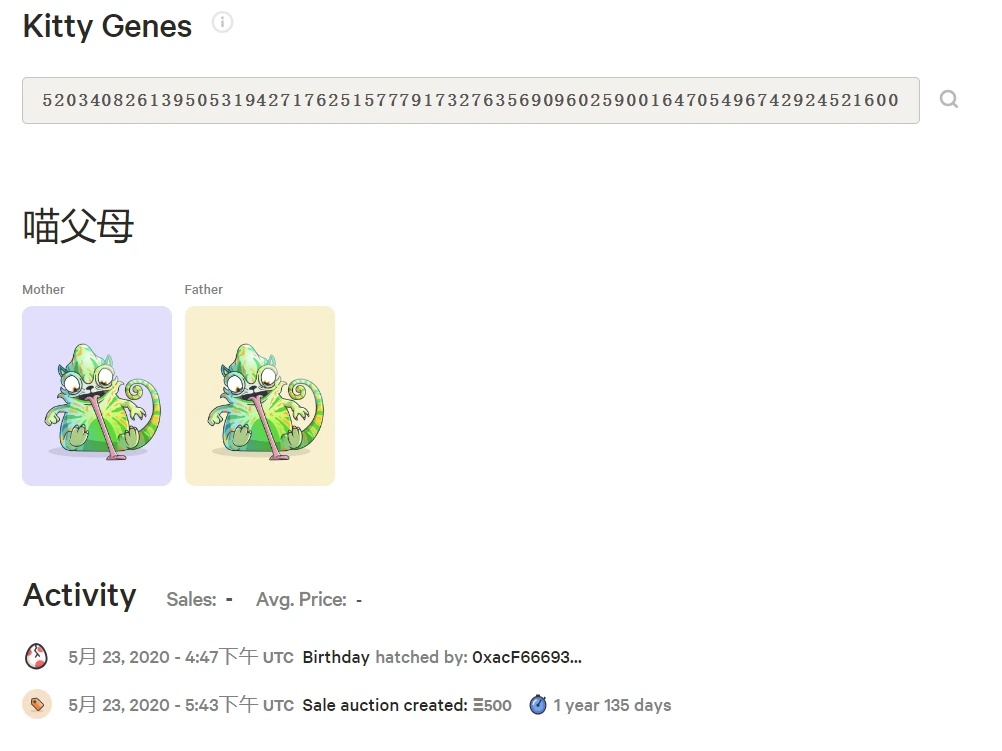Click the 喵父母 section heading
The width and height of the screenshot is (1002, 751).
coord(78,227)
